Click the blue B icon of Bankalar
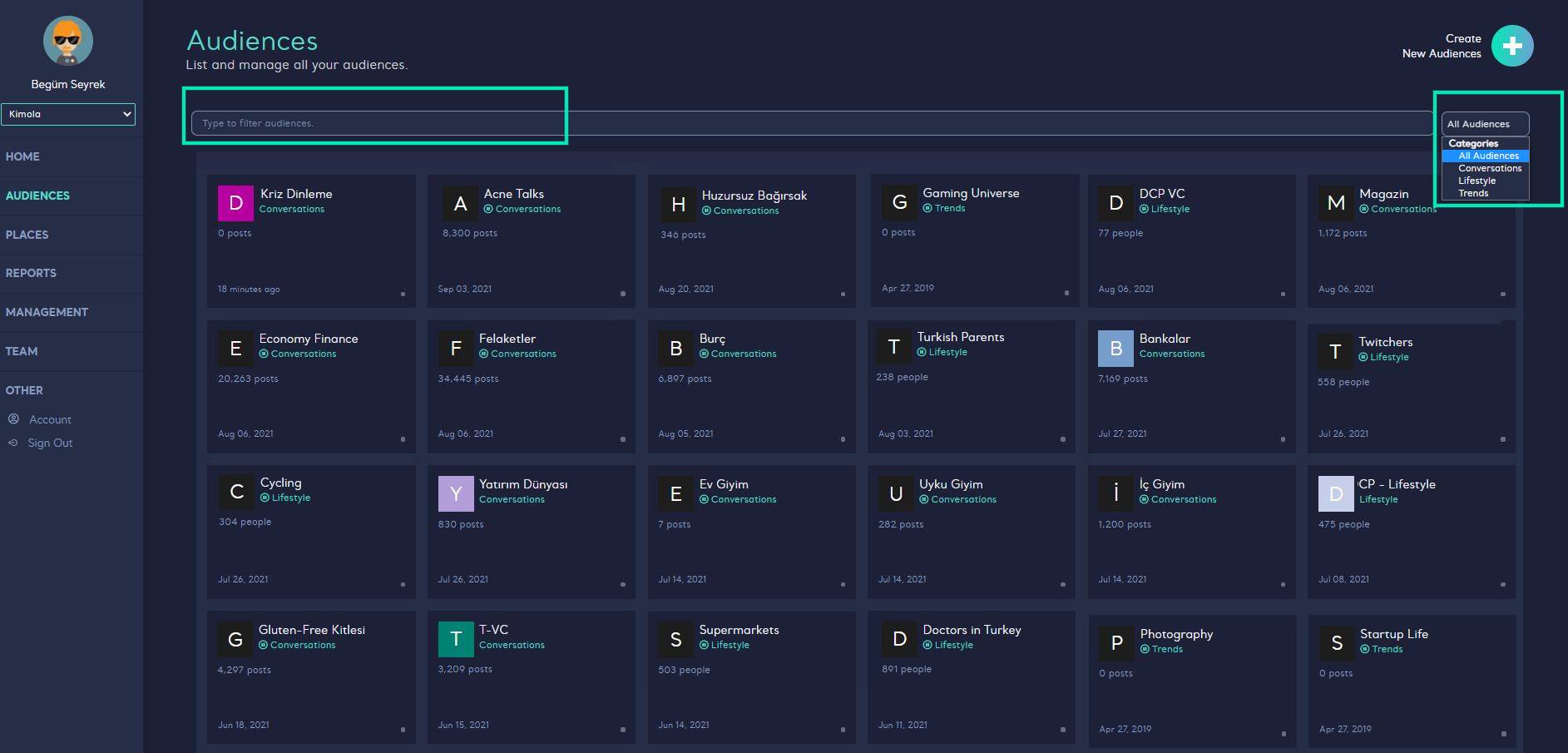Image resolution: width=1568 pixels, height=753 pixels. tap(1115, 349)
